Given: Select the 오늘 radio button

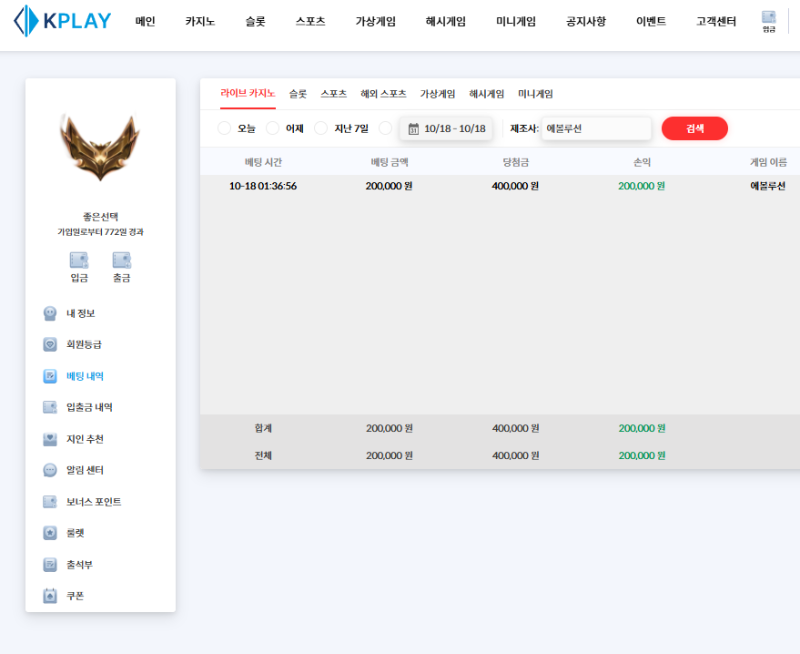Looking at the screenshot, I should tap(224, 128).
